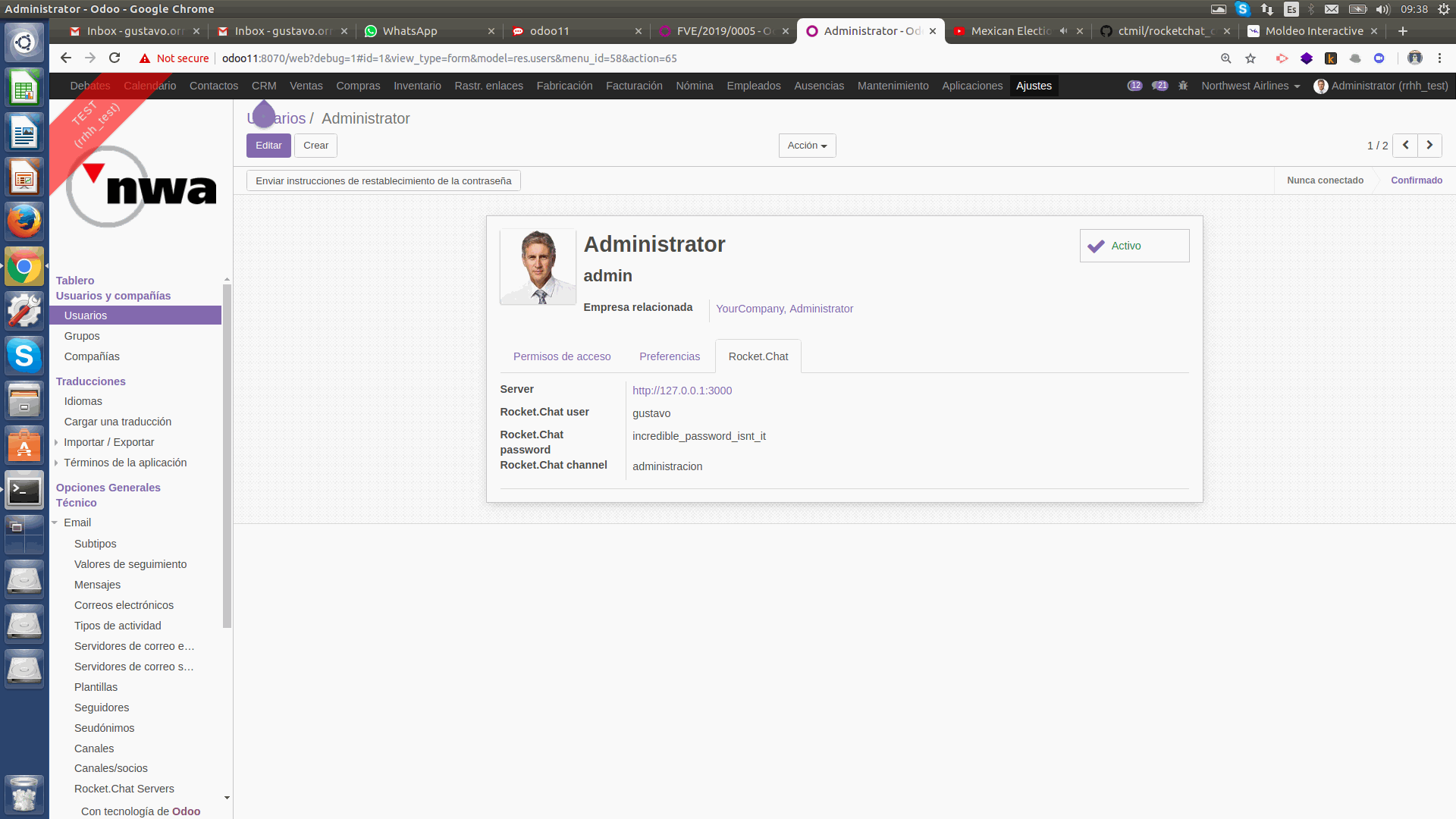
Task: Open YourCompany, Administrator related partner link
Action: (784, 309)
